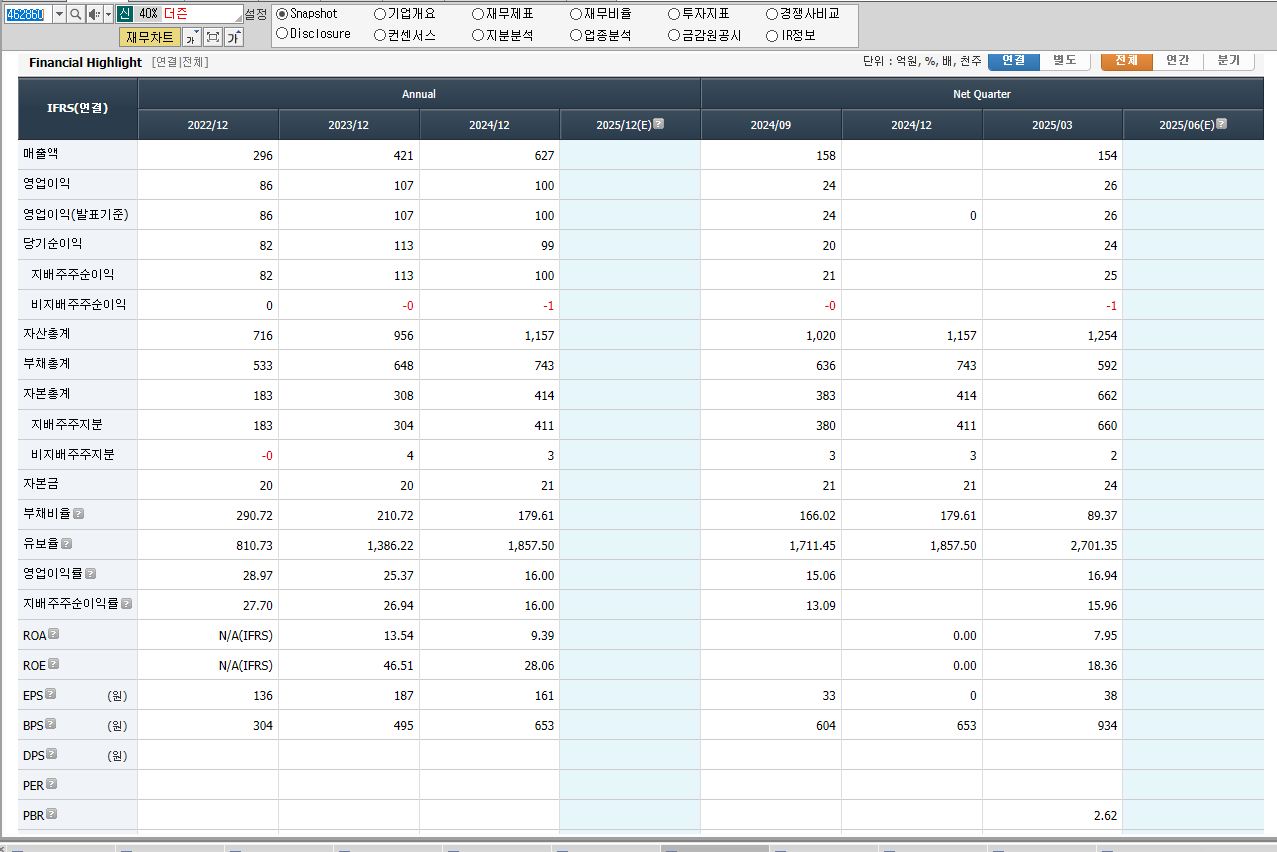Click the 2024/09 column header

coord(771,125)
